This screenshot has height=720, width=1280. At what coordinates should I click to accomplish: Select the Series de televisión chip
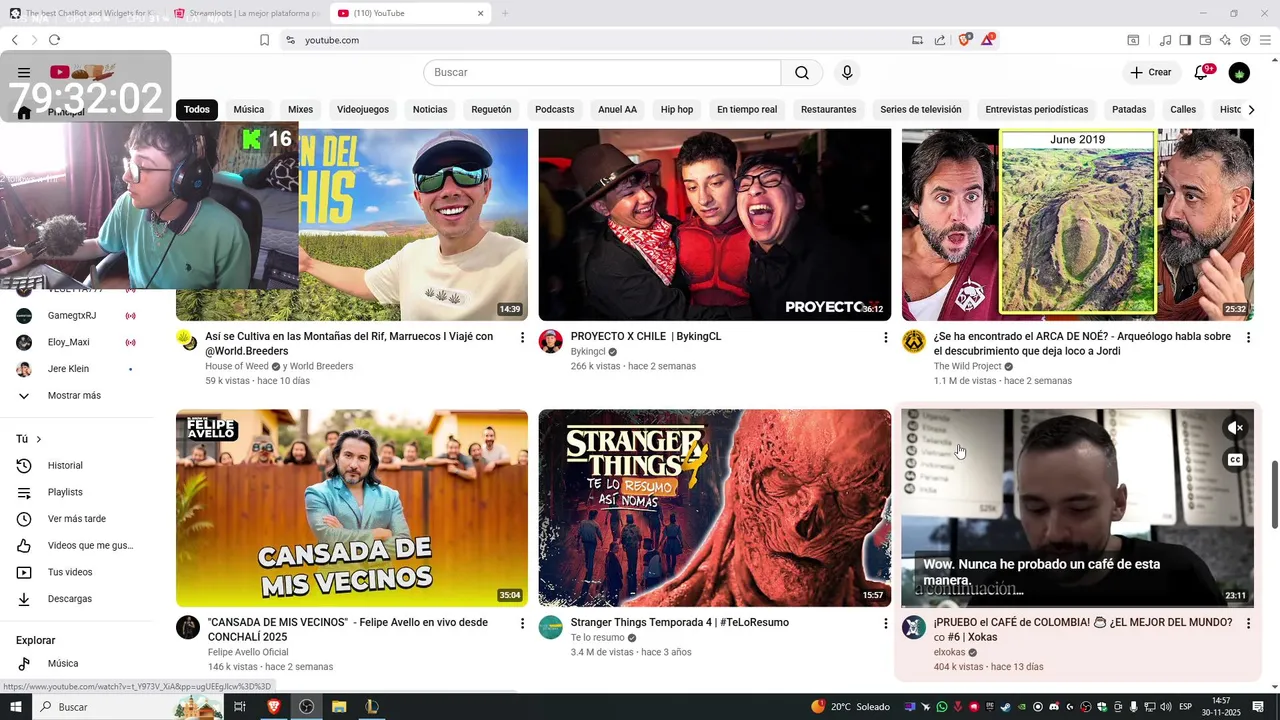(921, 110)
